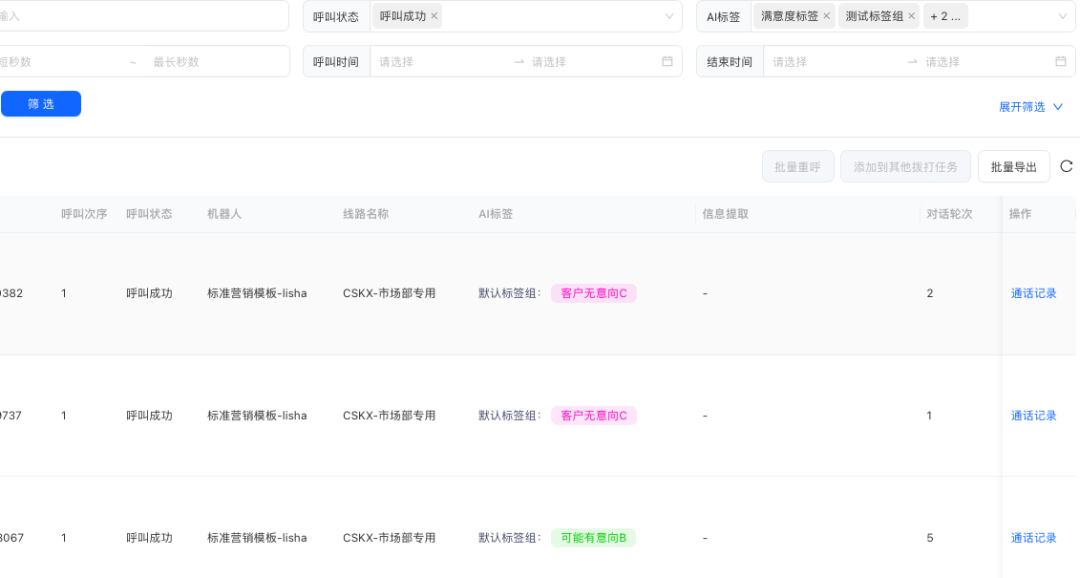
Task: Select CSKX-市场部专用 in row ending 737
Action: coord(389,415)
